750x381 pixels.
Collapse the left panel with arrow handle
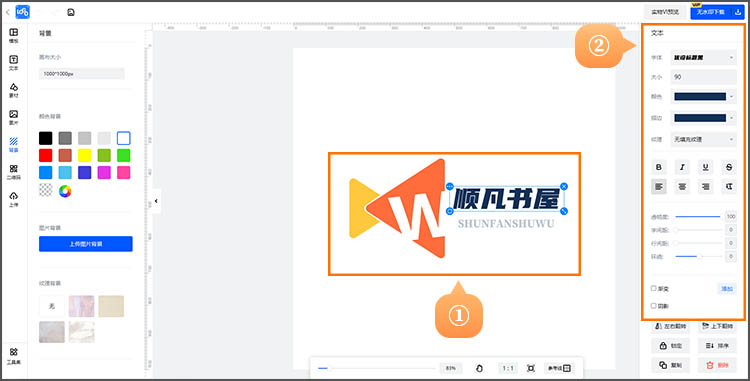click(x=155, y=201)
